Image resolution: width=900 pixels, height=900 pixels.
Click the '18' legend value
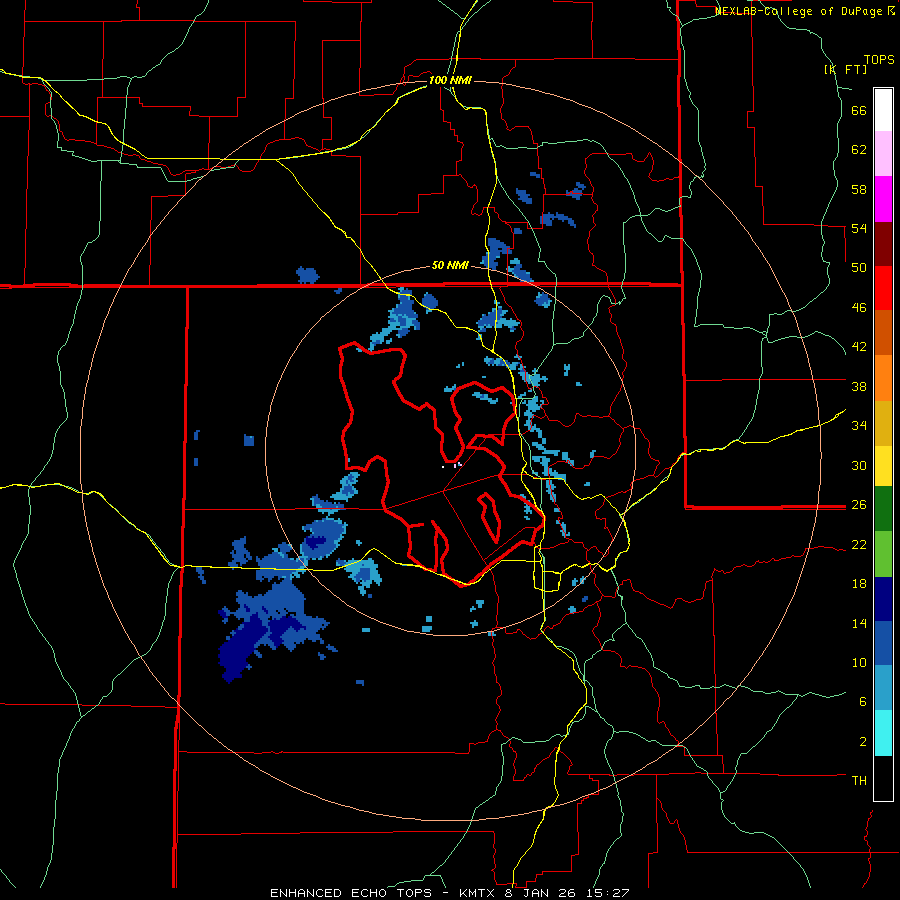point(859,584)
